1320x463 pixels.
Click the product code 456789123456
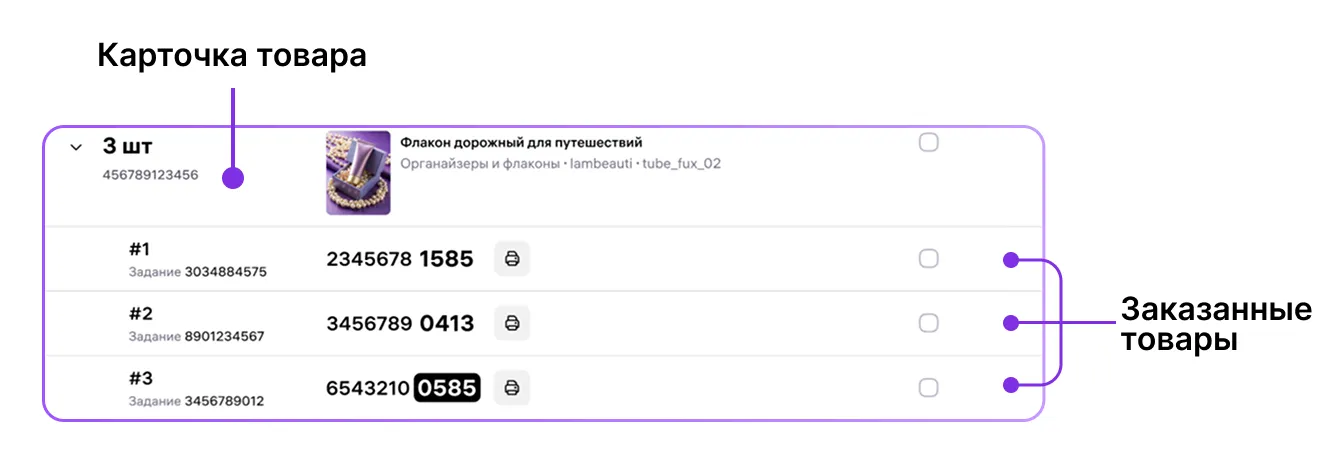pyautogui.click(x=150, y=175)
